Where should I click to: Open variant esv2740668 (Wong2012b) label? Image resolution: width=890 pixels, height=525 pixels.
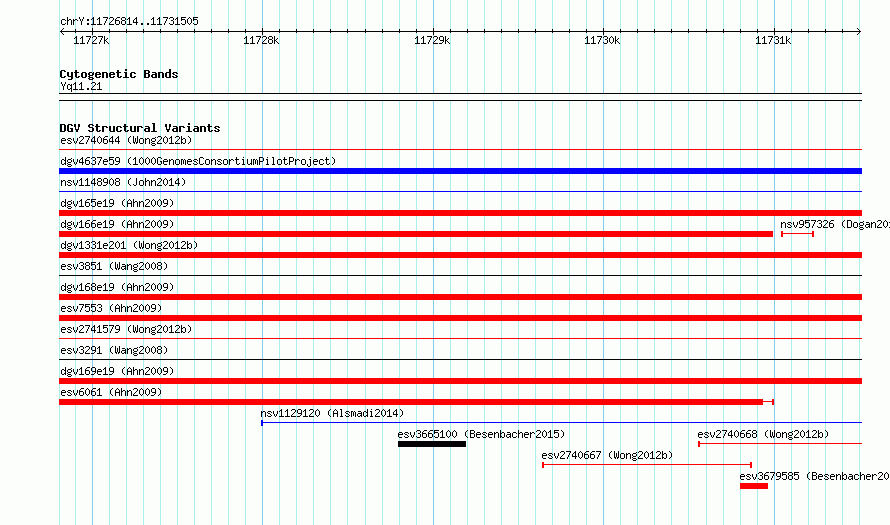tap(763, 434)
